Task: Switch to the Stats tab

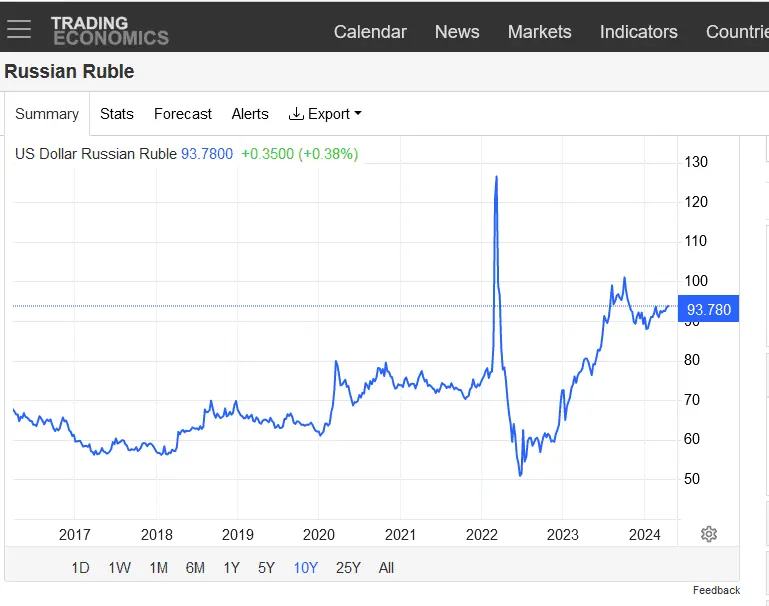Action: tap(116, 114)
